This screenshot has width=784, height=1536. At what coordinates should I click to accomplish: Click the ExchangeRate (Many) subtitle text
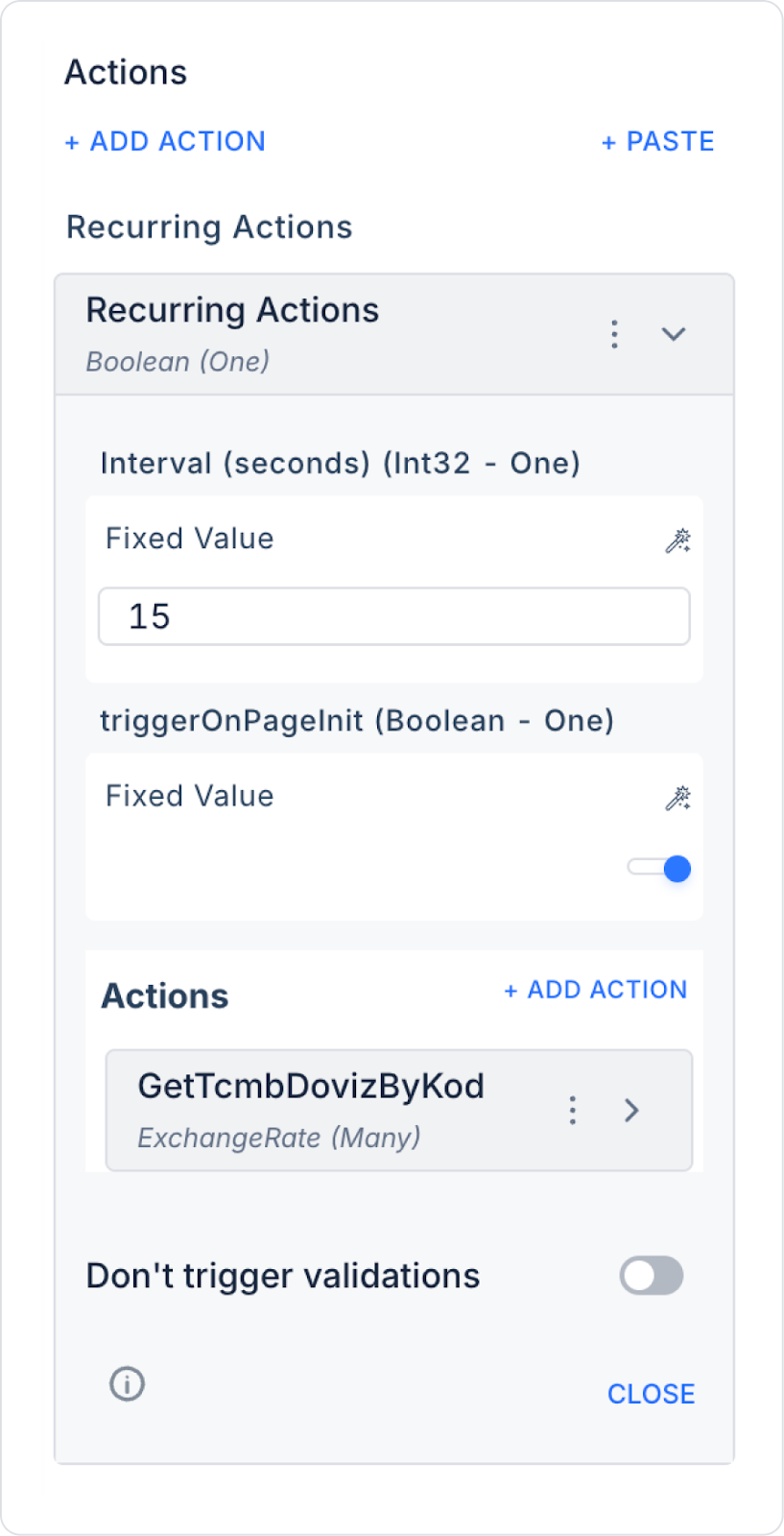tap(279, 1138)
